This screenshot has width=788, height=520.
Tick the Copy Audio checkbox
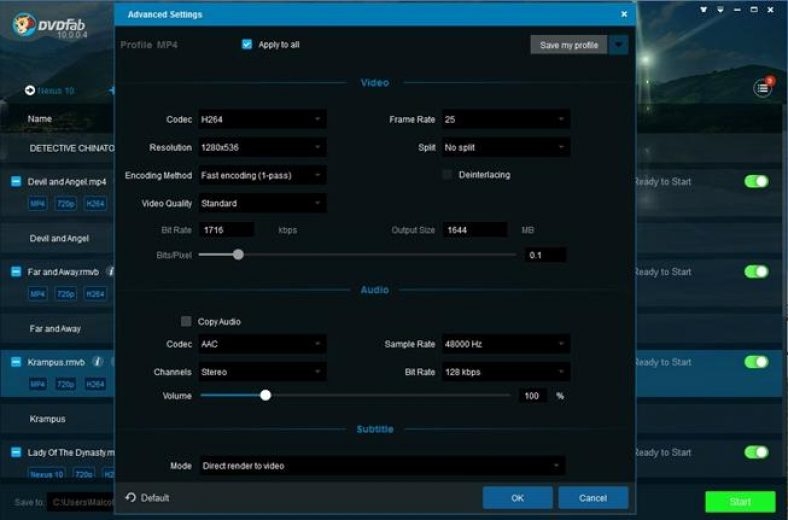coord(186,322)
